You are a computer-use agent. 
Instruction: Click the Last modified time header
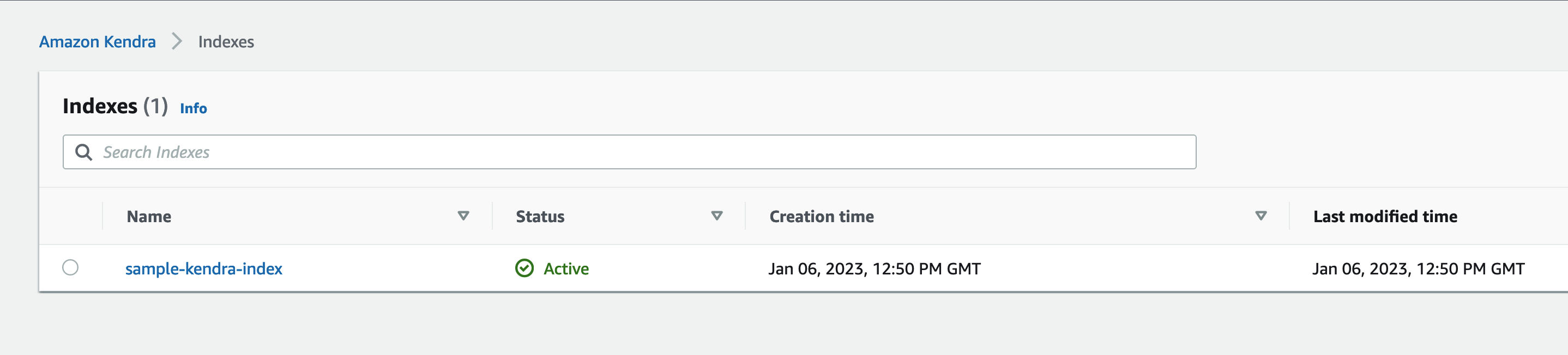(1385, 216)
